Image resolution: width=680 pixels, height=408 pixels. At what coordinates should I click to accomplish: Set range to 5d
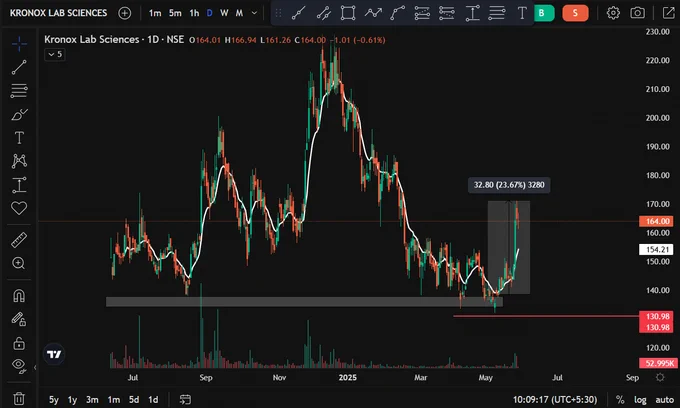(134, 399)
